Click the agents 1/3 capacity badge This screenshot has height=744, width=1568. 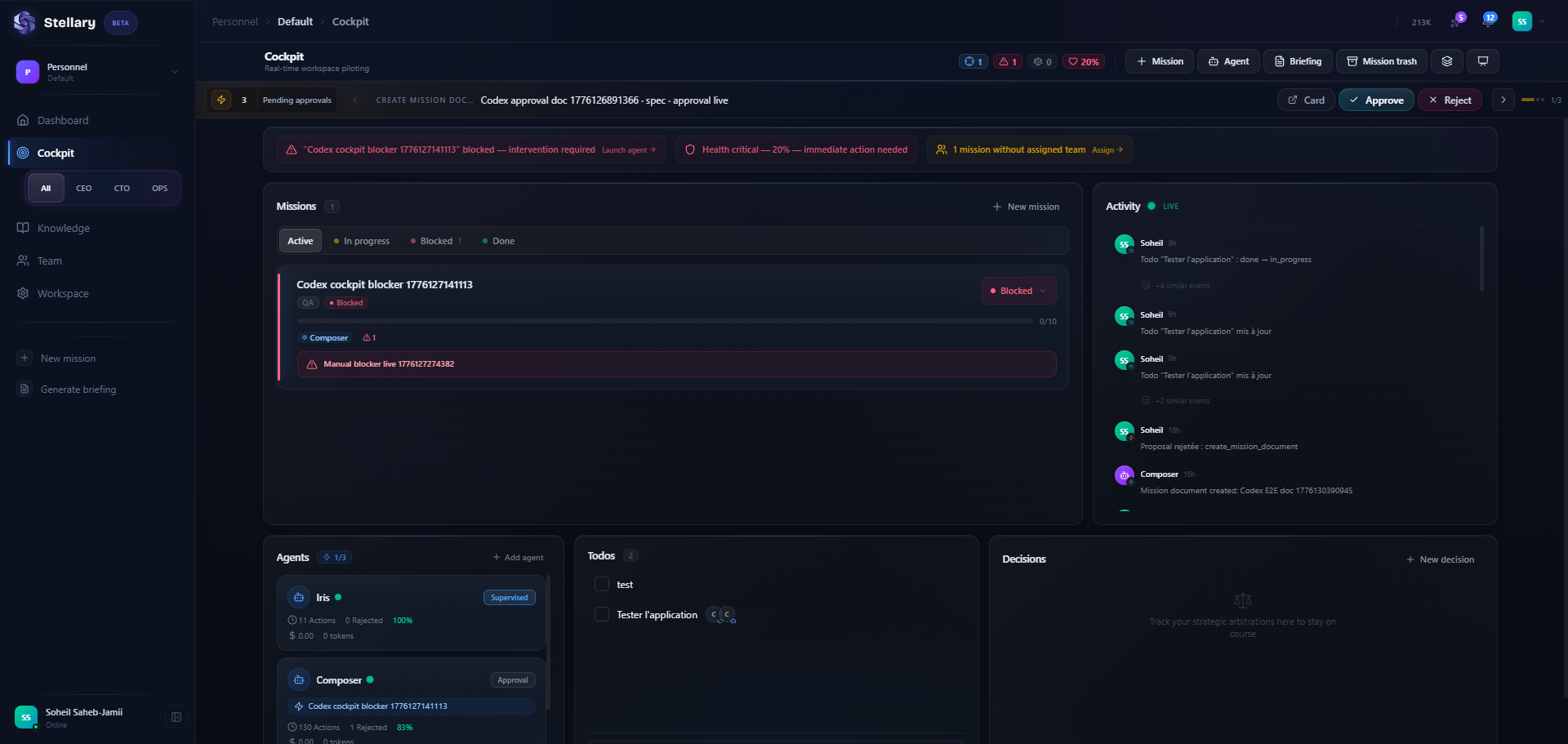coord(335,557)
